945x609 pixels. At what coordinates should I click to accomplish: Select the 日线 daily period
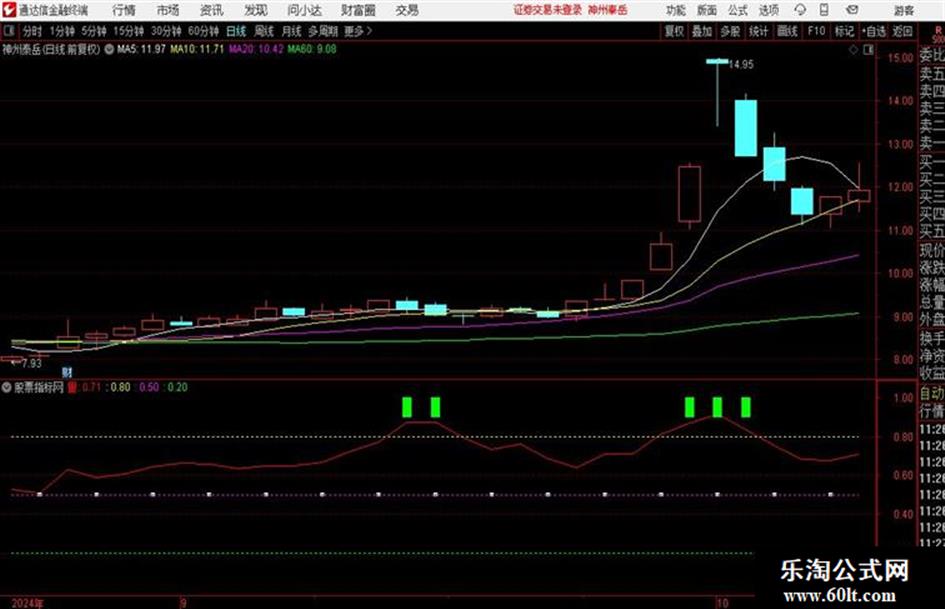tap(236, 31)
